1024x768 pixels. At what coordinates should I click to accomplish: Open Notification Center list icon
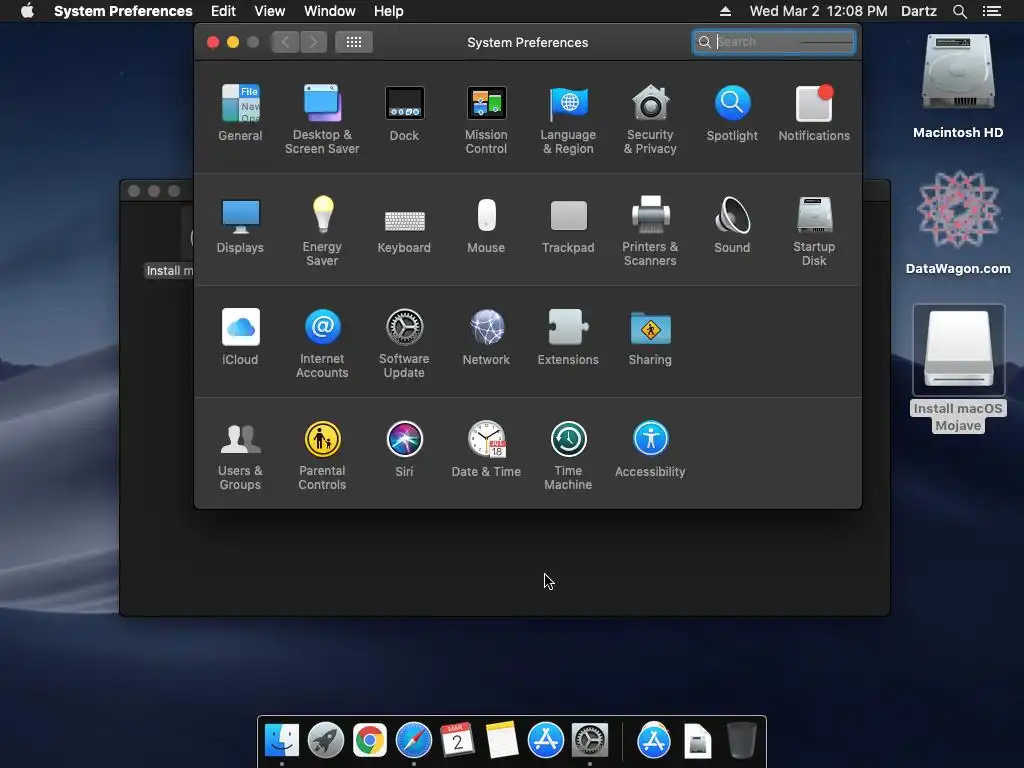coord(992,11)
